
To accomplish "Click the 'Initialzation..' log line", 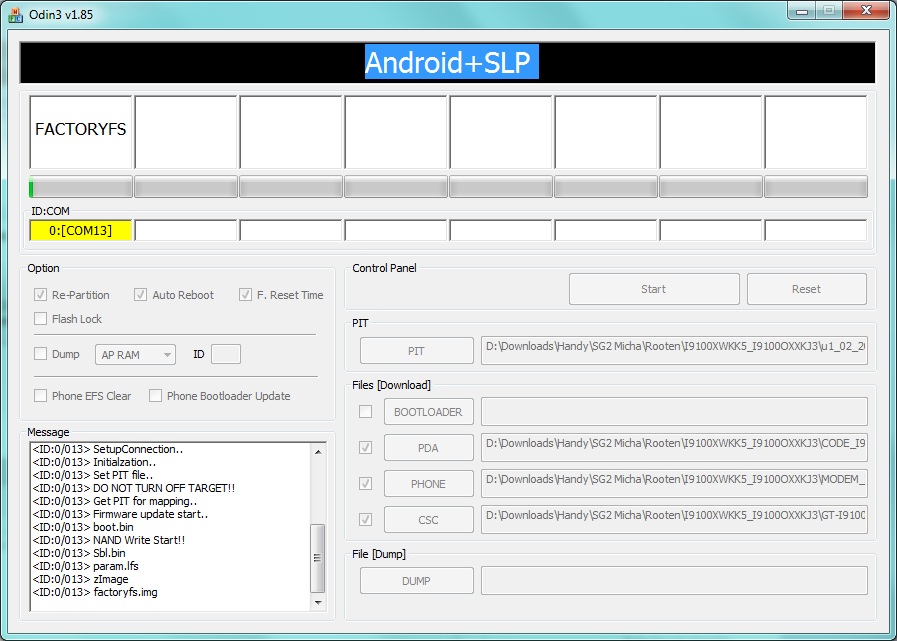I will pos(94,462).
